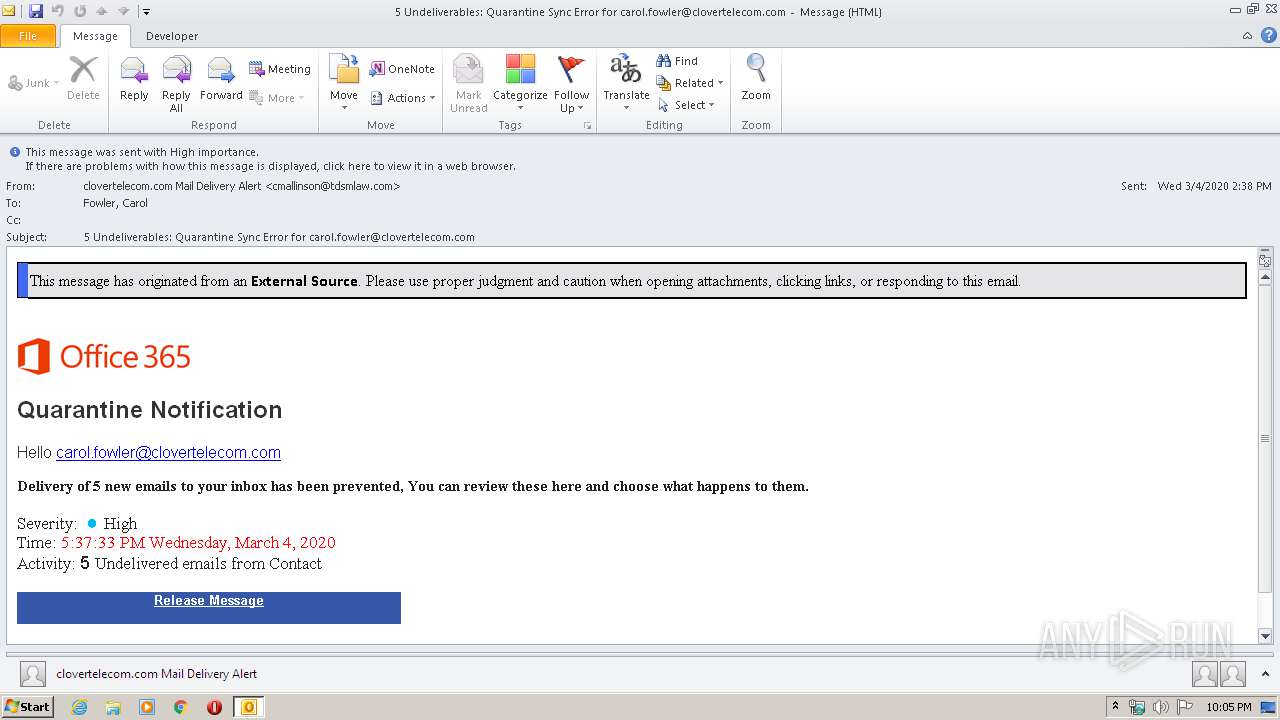The width and height of the screenshot is (1280, 720).
Task: Click the recipient name Fowler, Carol
Action: tap(115, 203)
